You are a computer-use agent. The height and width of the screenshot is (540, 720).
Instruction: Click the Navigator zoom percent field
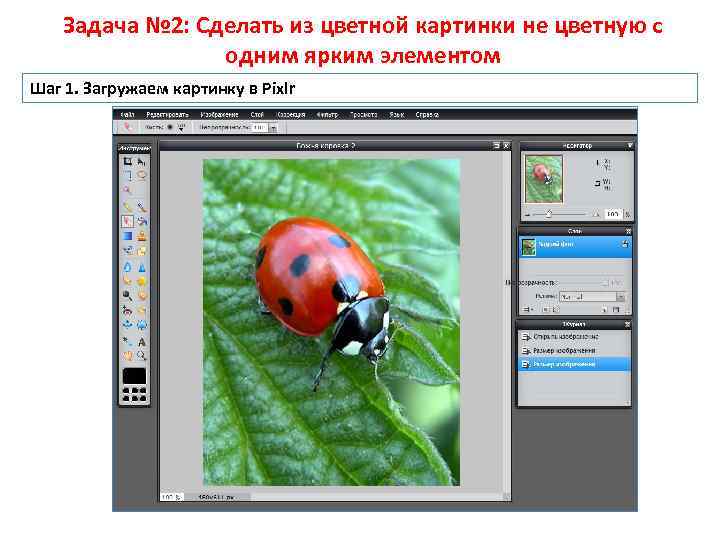(613, 214)
